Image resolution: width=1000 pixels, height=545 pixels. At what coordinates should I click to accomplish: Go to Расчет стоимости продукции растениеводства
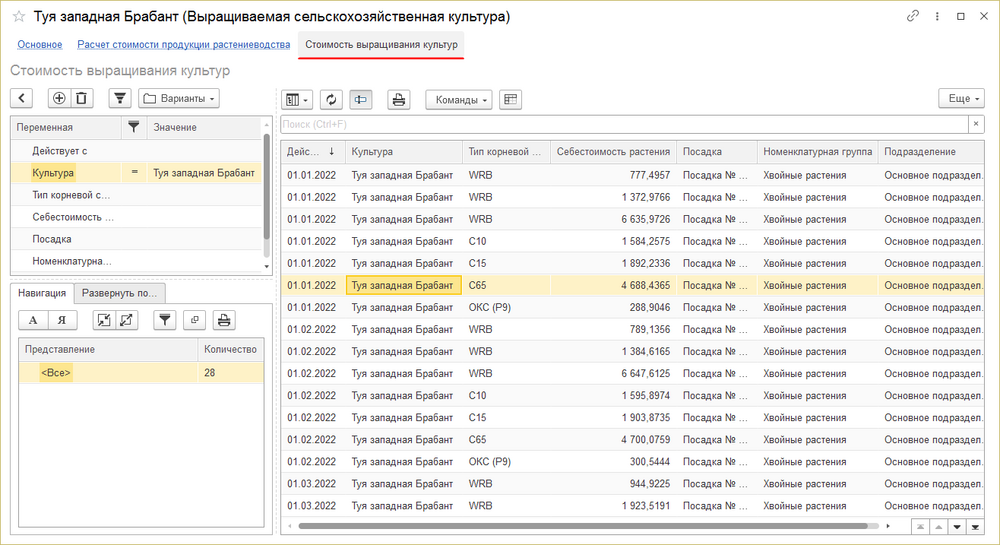click(183, 45)
